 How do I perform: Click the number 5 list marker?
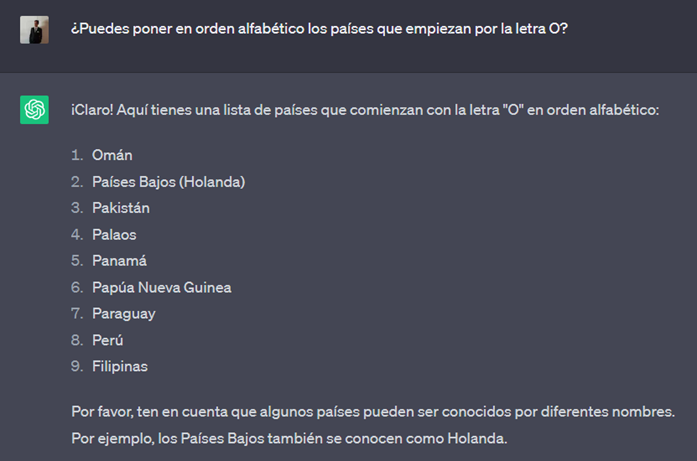(x=77, y=261)
